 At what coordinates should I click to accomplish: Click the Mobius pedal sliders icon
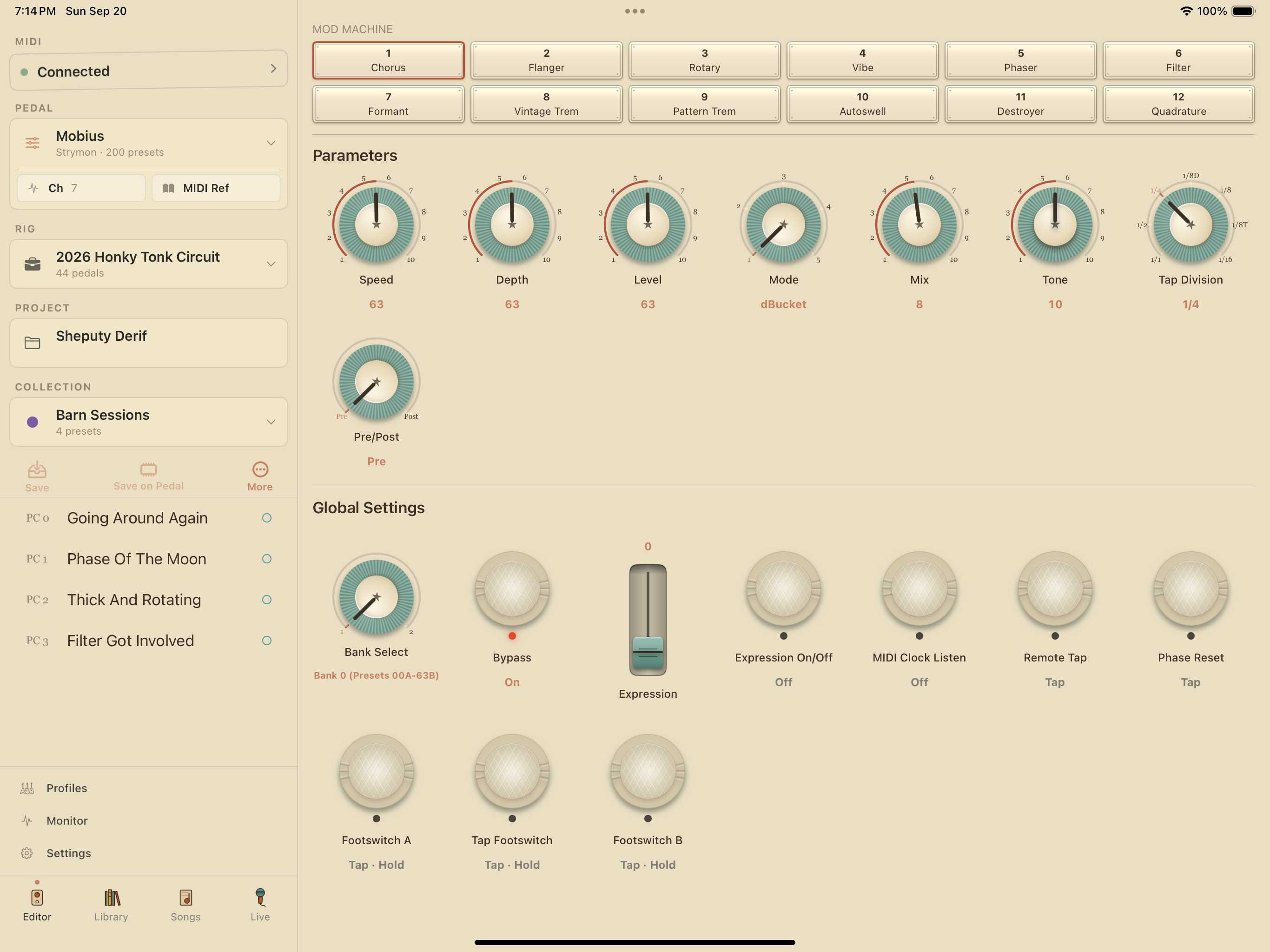pyautogui.click(x=33, y=143)
